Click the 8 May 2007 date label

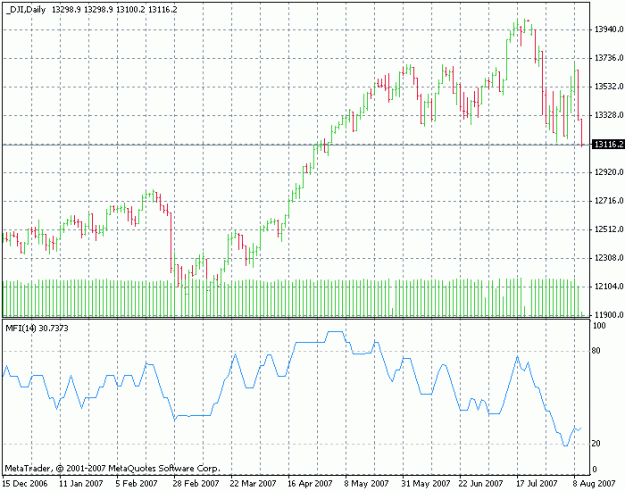click(x=367, y=484)
